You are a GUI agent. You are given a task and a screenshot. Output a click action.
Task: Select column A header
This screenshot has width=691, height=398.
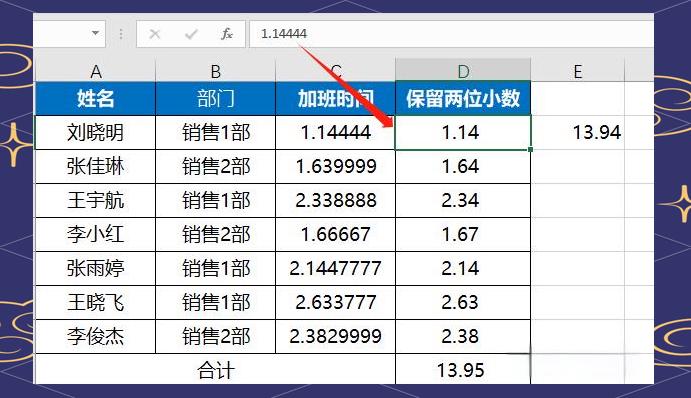pyautogui.click(x=95, y=71)
